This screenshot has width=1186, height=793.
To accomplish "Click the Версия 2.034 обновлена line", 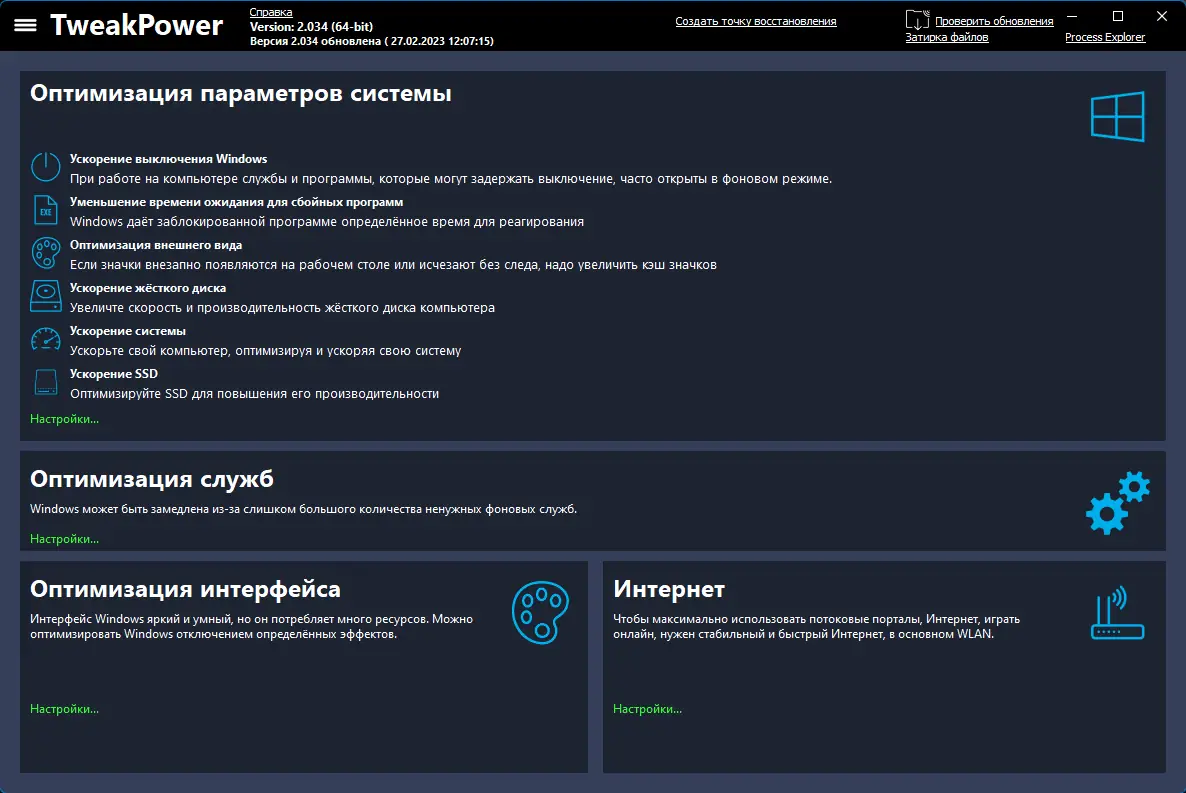I will (371, 42).
